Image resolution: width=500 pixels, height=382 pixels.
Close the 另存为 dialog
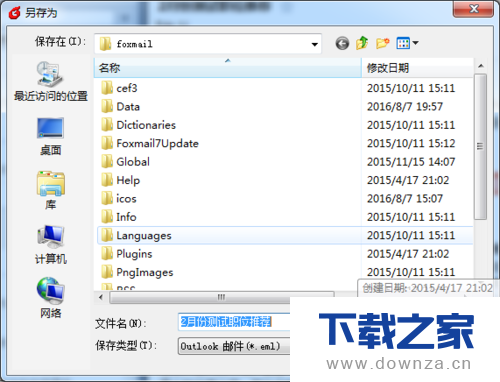[473, 9]
